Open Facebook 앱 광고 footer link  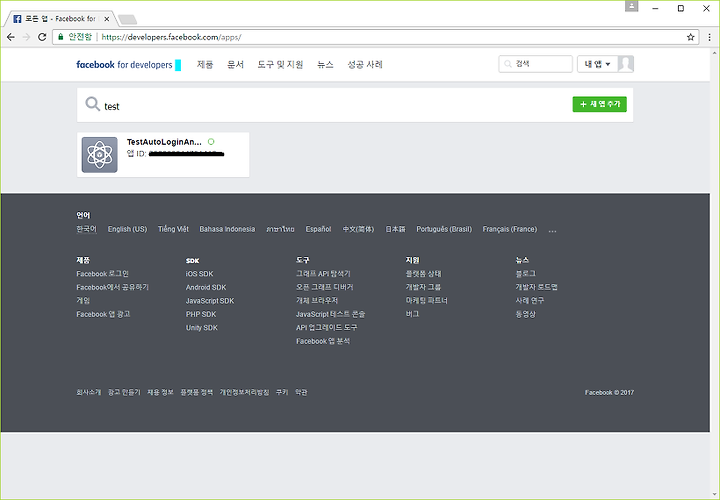pyautogui.click(x=103, y=314)
